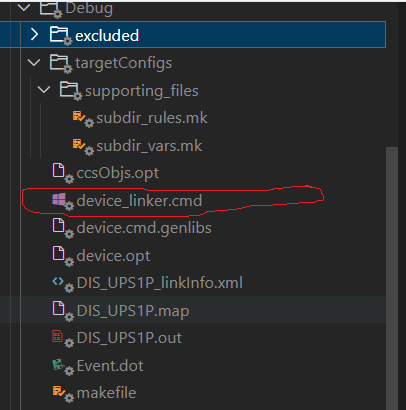Click the device.opt file icon
The height and width of the screenshot is (410, 406).
click(x=62, y=256)
